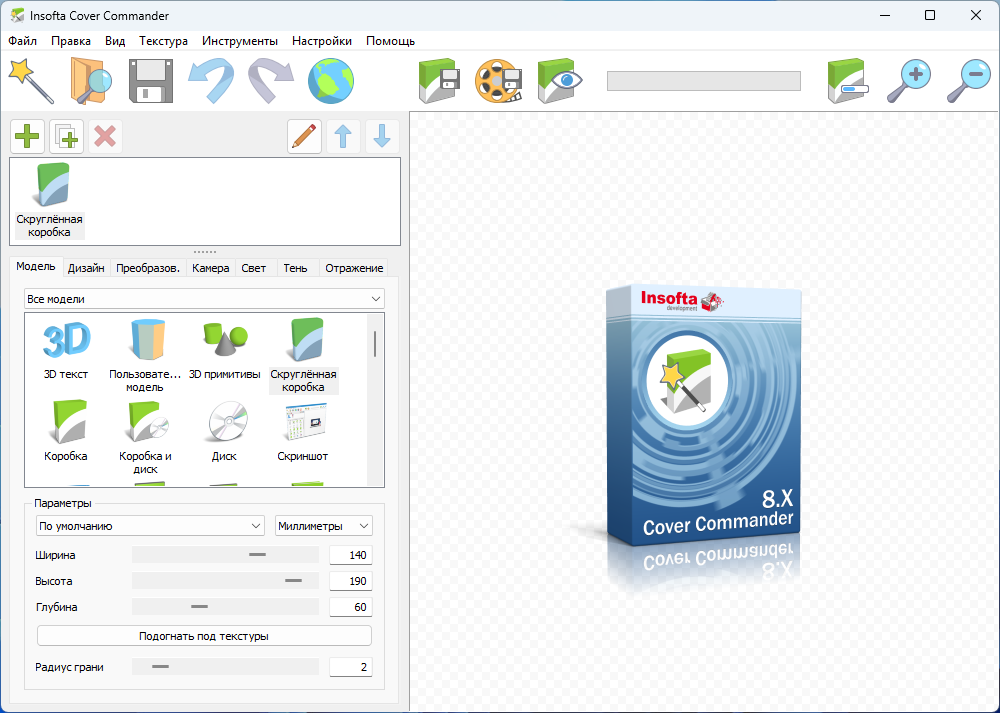Click the Радиус грани slider handle

[x=161, y=667]
